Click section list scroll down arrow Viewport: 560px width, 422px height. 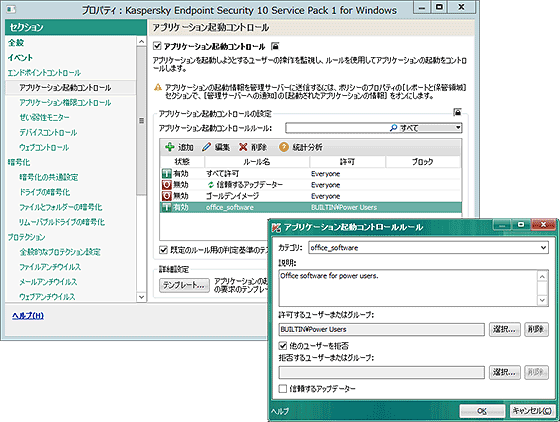click(141, 297)
